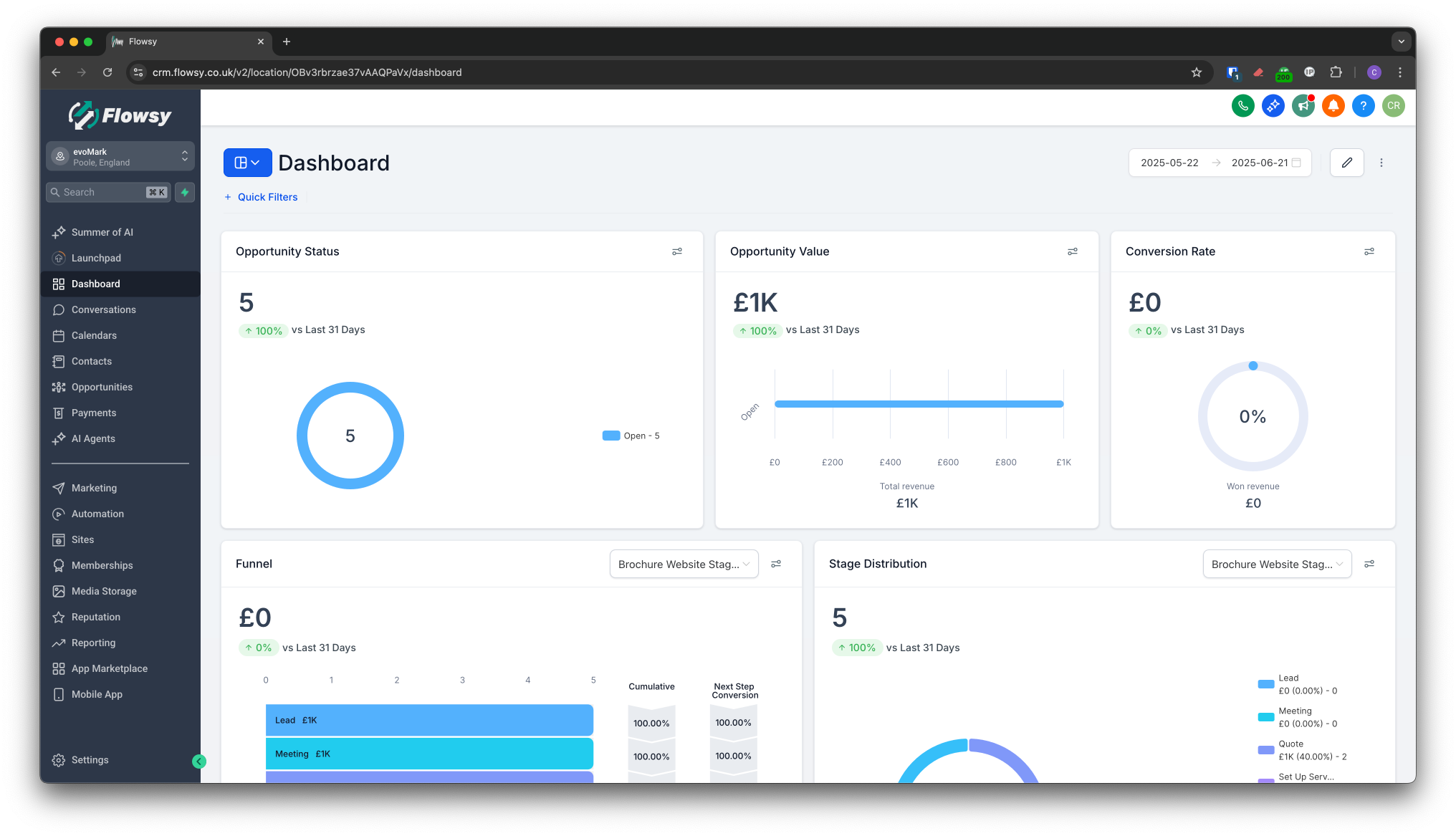The width and height of the screenshot is (1456, 836).
Task: Open Marketing in sidebar
Action: 120,488
